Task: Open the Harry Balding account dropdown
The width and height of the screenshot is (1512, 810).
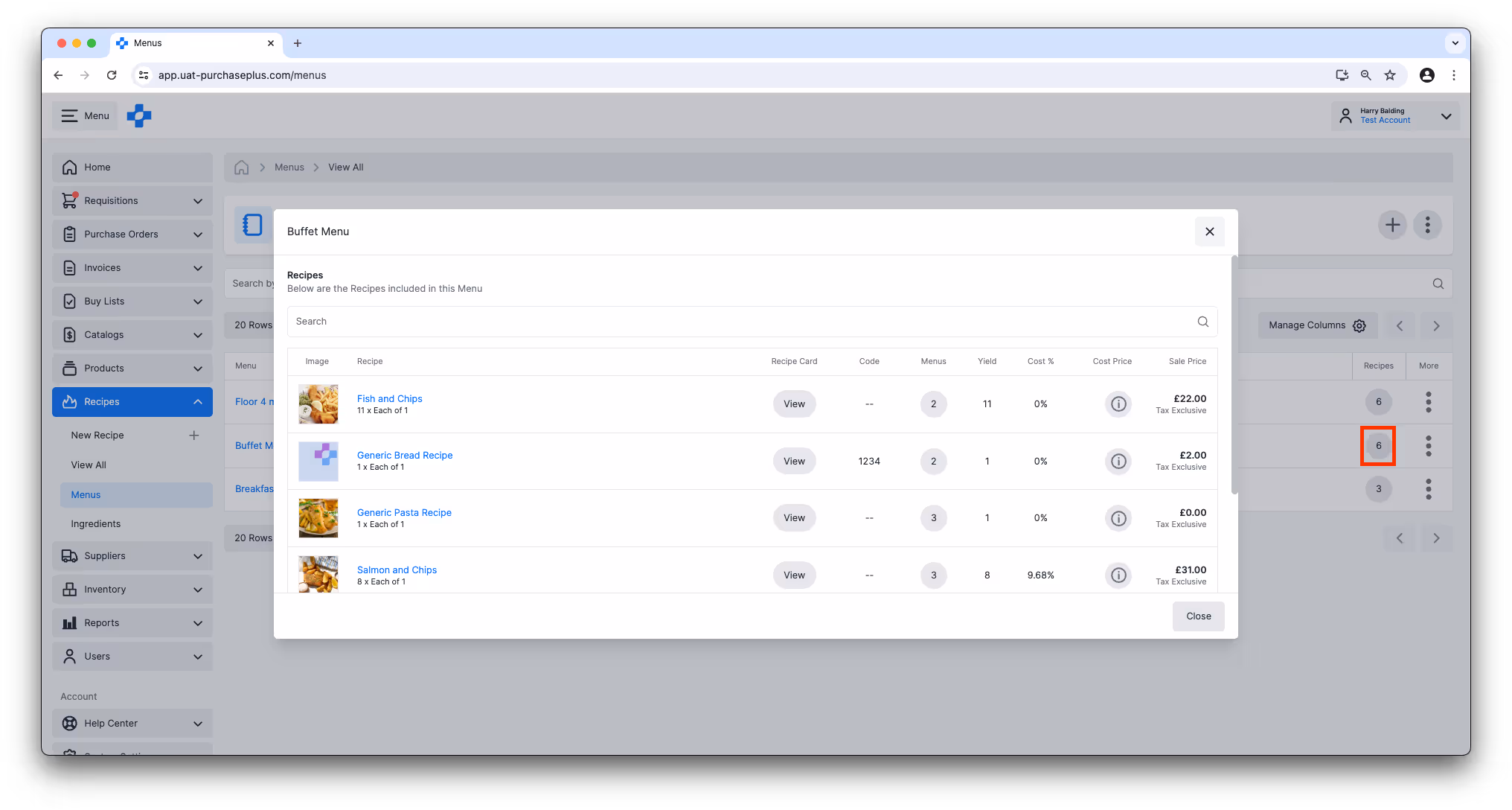Action: [1446, 116]
